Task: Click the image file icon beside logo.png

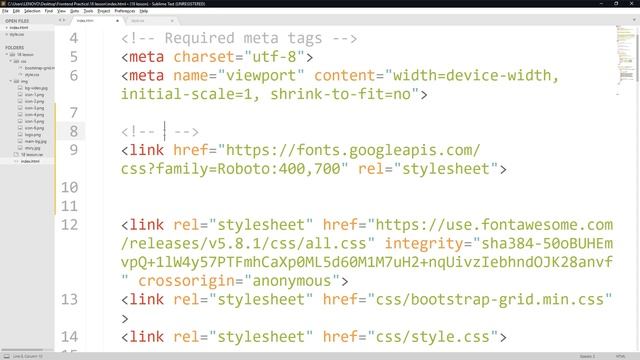Action: pos(20,135)
